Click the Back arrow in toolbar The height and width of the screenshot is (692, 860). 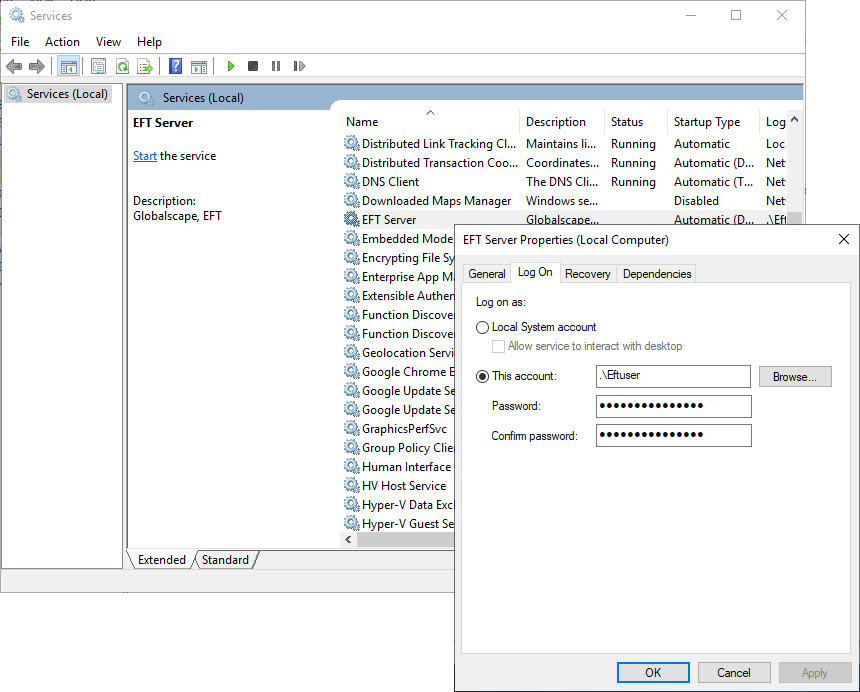tap(14, 67)
